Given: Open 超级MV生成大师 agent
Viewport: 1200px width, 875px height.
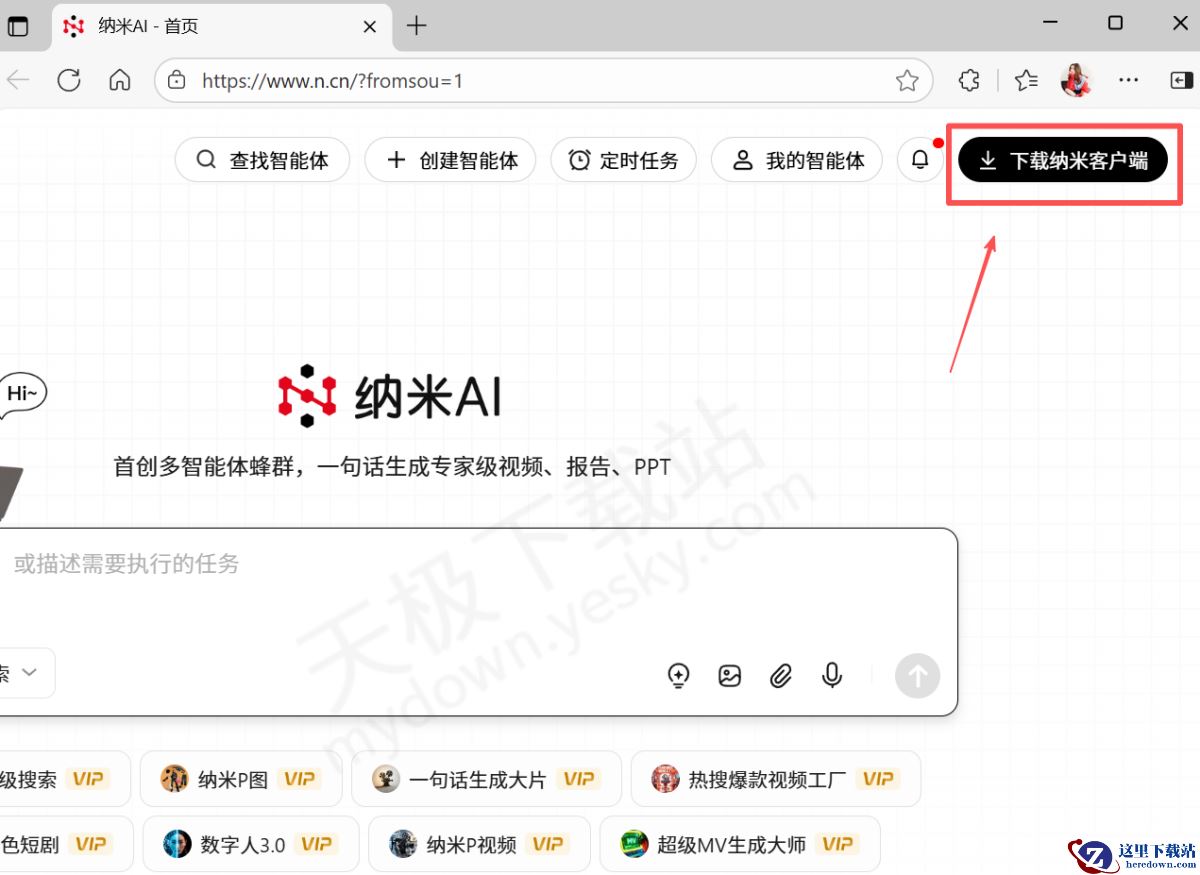Looking at the screenshot, I should pos(739,844).
